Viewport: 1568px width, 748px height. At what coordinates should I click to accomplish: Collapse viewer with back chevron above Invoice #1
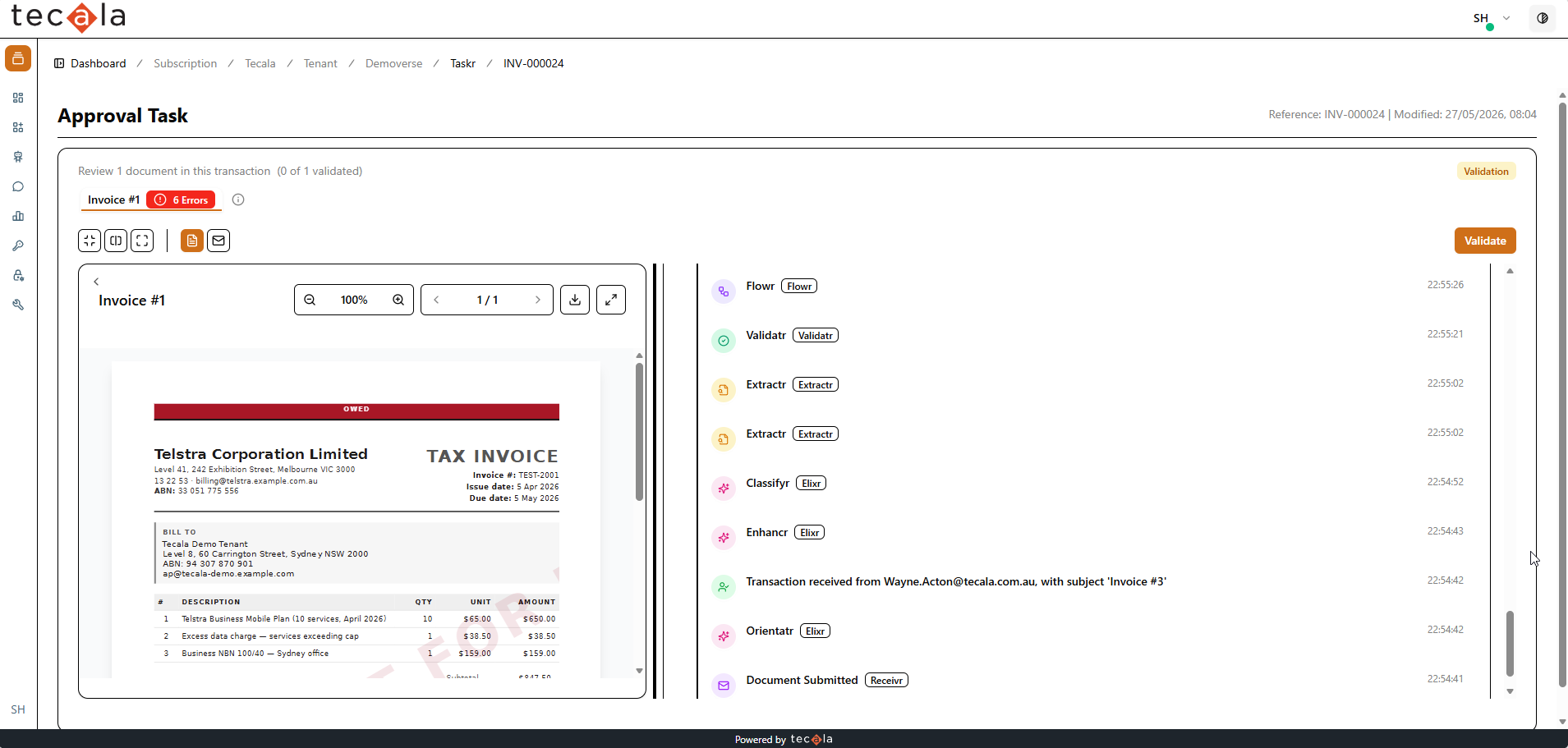pos(96,282)
